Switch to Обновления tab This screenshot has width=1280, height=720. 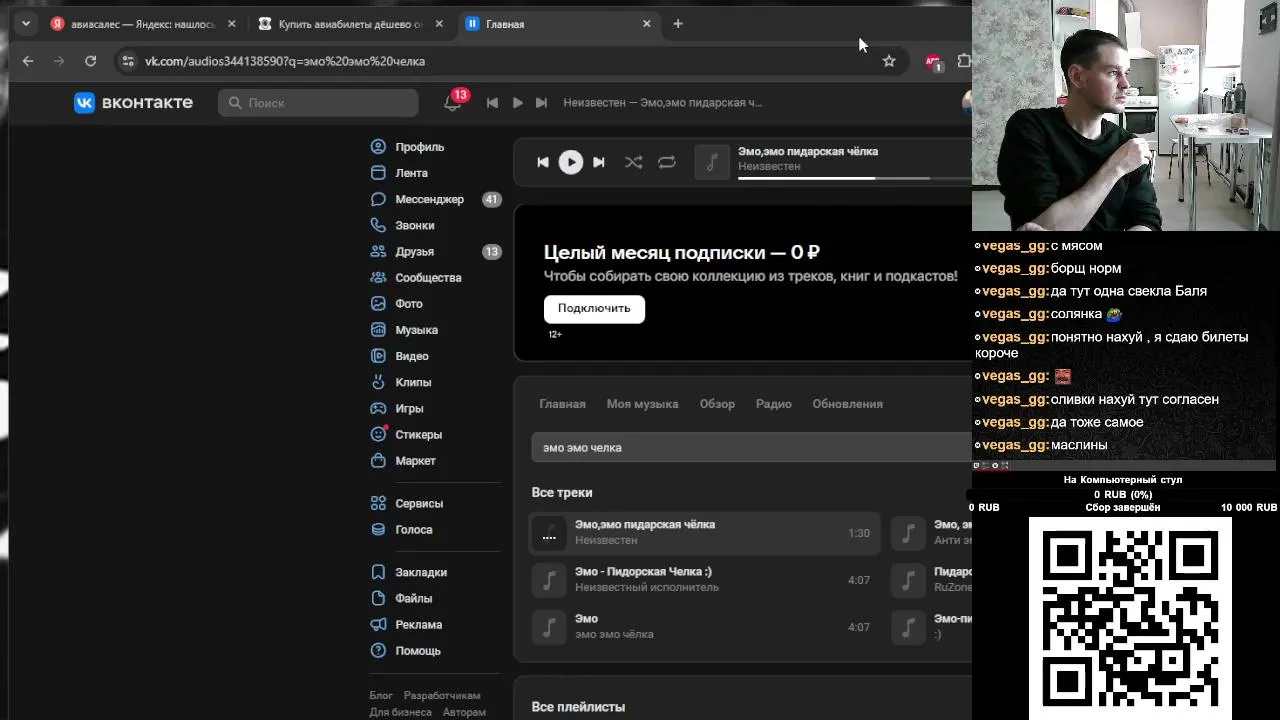click(x=847, y=404)
